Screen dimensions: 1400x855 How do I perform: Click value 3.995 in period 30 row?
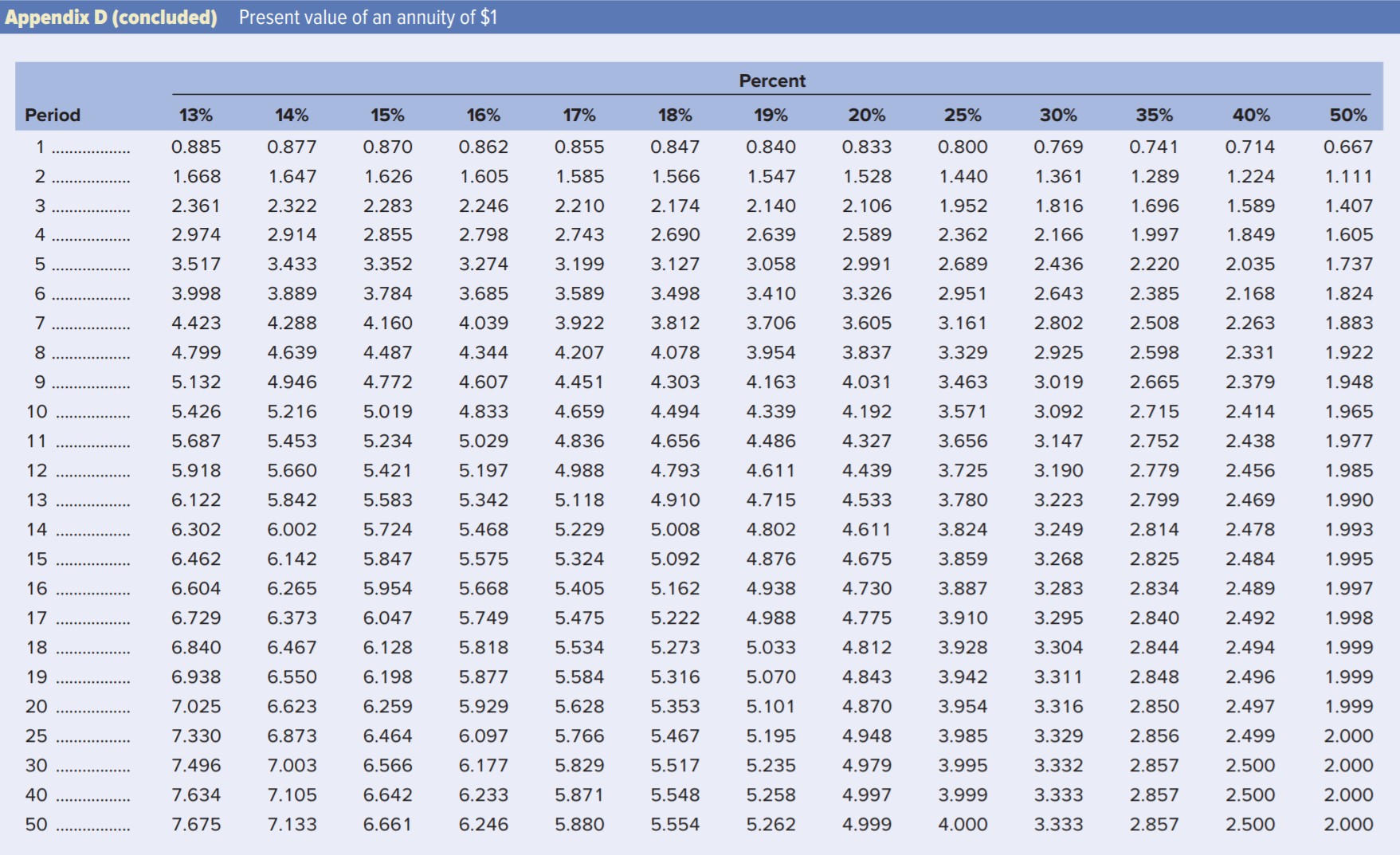963,766
